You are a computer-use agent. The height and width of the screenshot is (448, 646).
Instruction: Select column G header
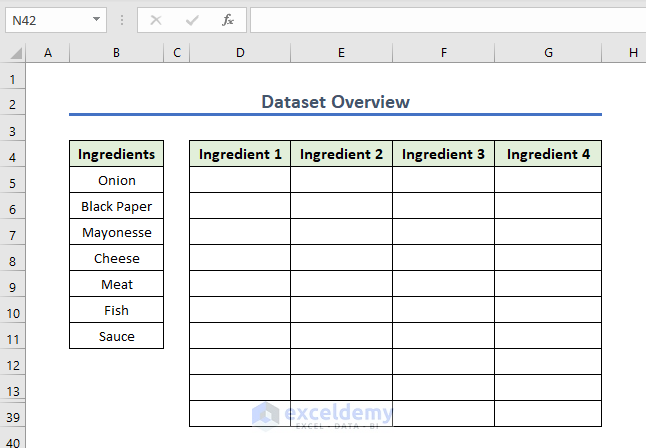(548, 52)
